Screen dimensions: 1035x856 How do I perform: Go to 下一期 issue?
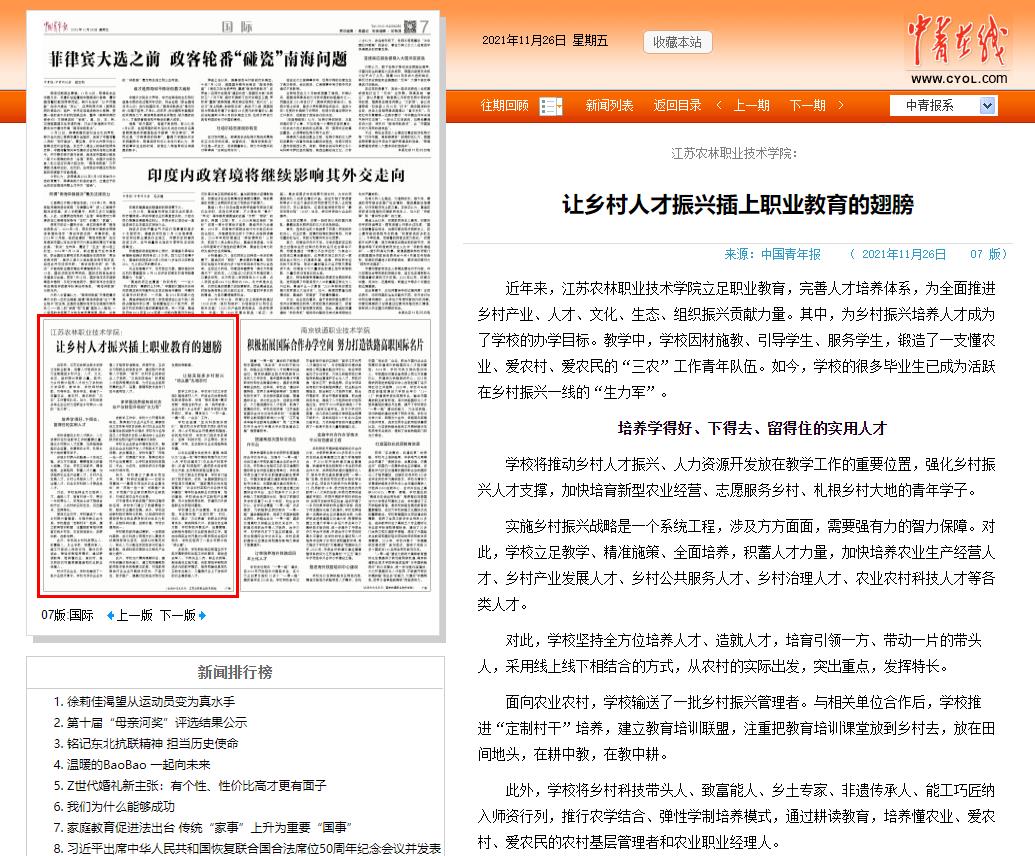pos(807,106)
